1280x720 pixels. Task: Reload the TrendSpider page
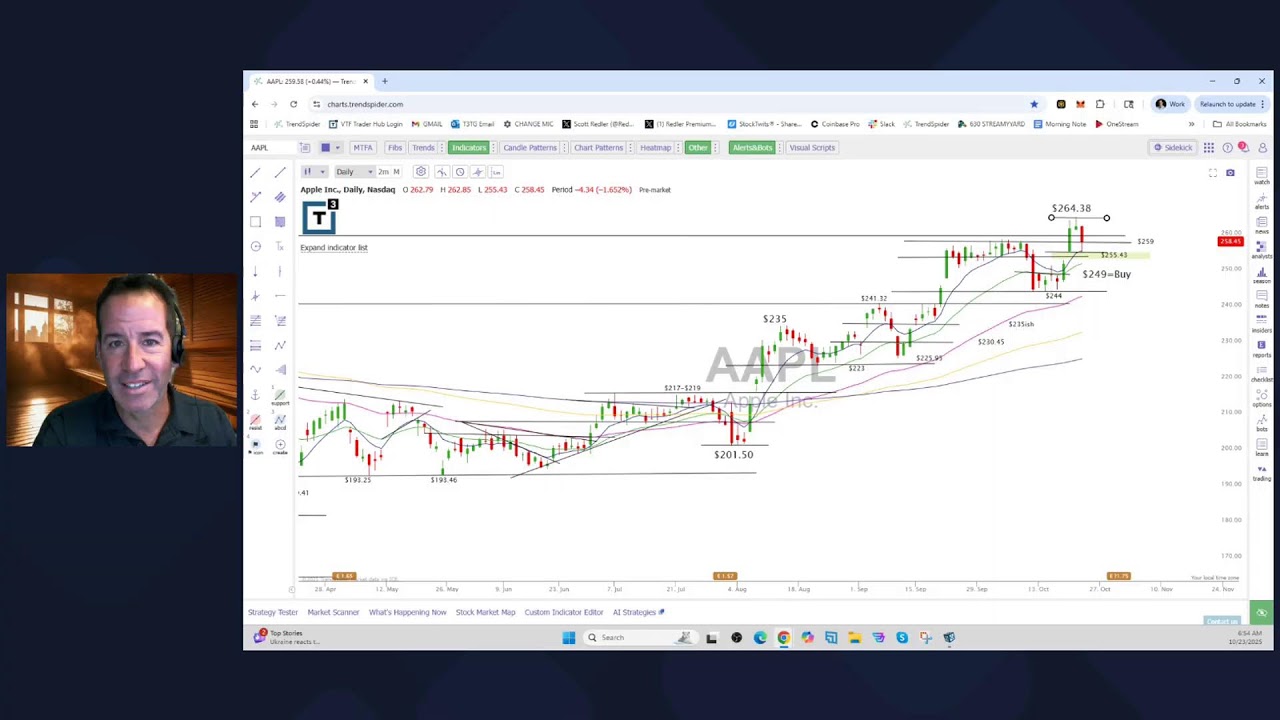click(x=293, y=104)
